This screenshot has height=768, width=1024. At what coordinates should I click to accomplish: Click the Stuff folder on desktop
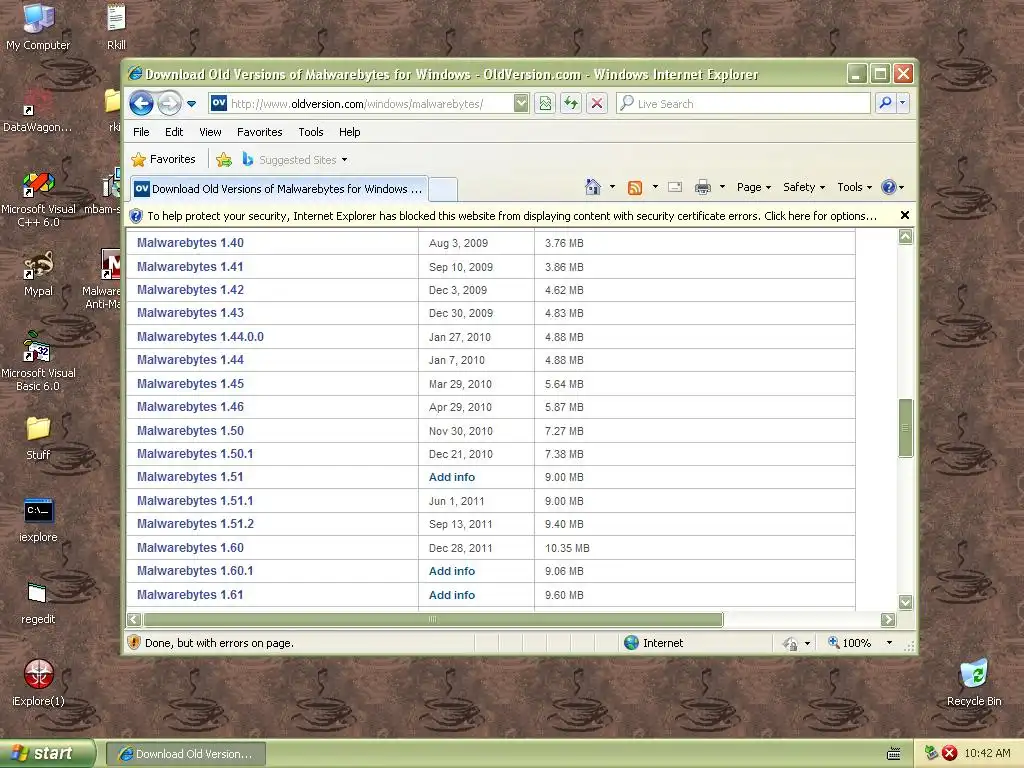tap(38, 438)
